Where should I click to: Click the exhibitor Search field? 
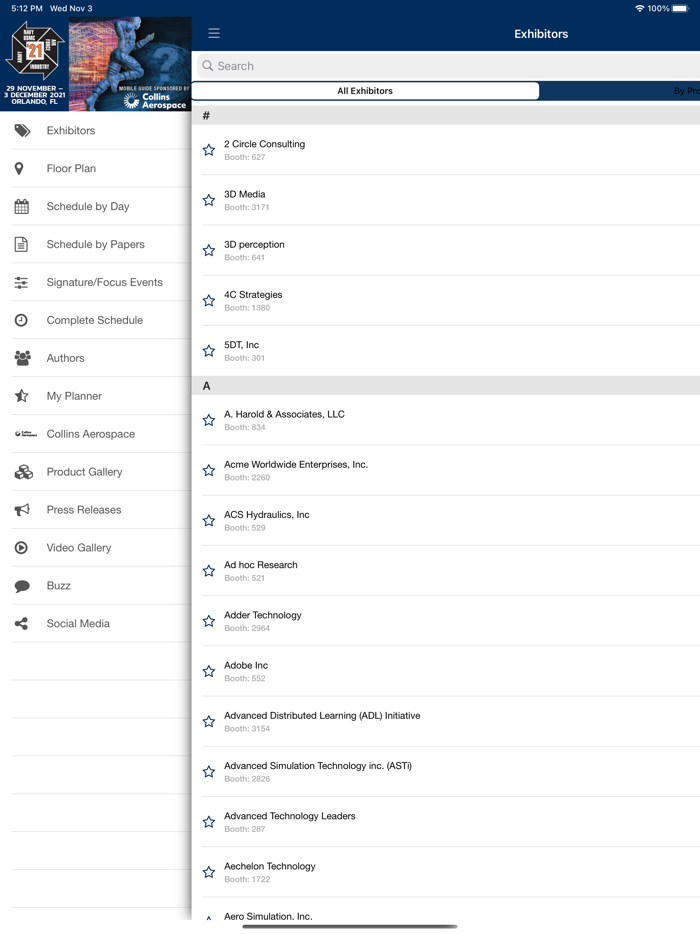pyautogui.click(x=450, y=66)
